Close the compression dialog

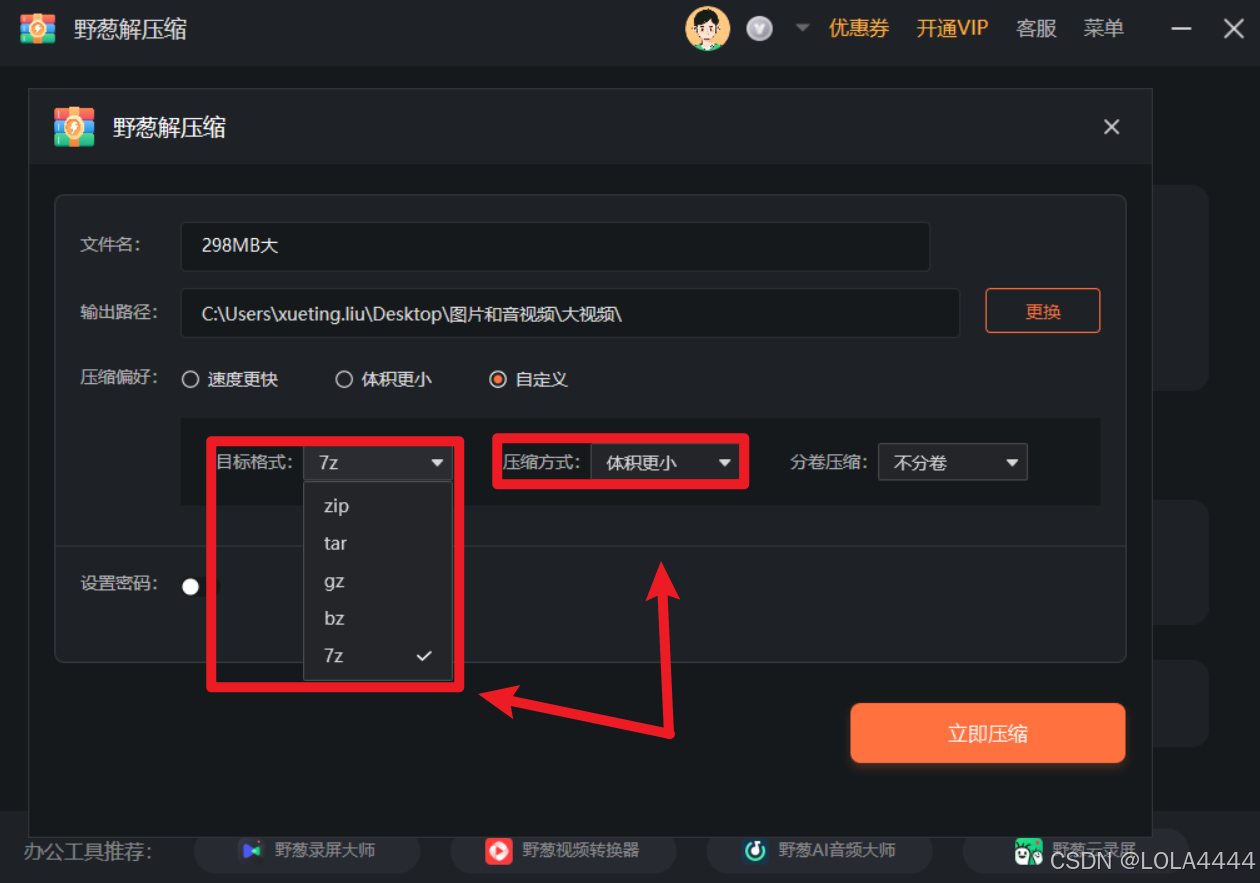[1111, 127]
